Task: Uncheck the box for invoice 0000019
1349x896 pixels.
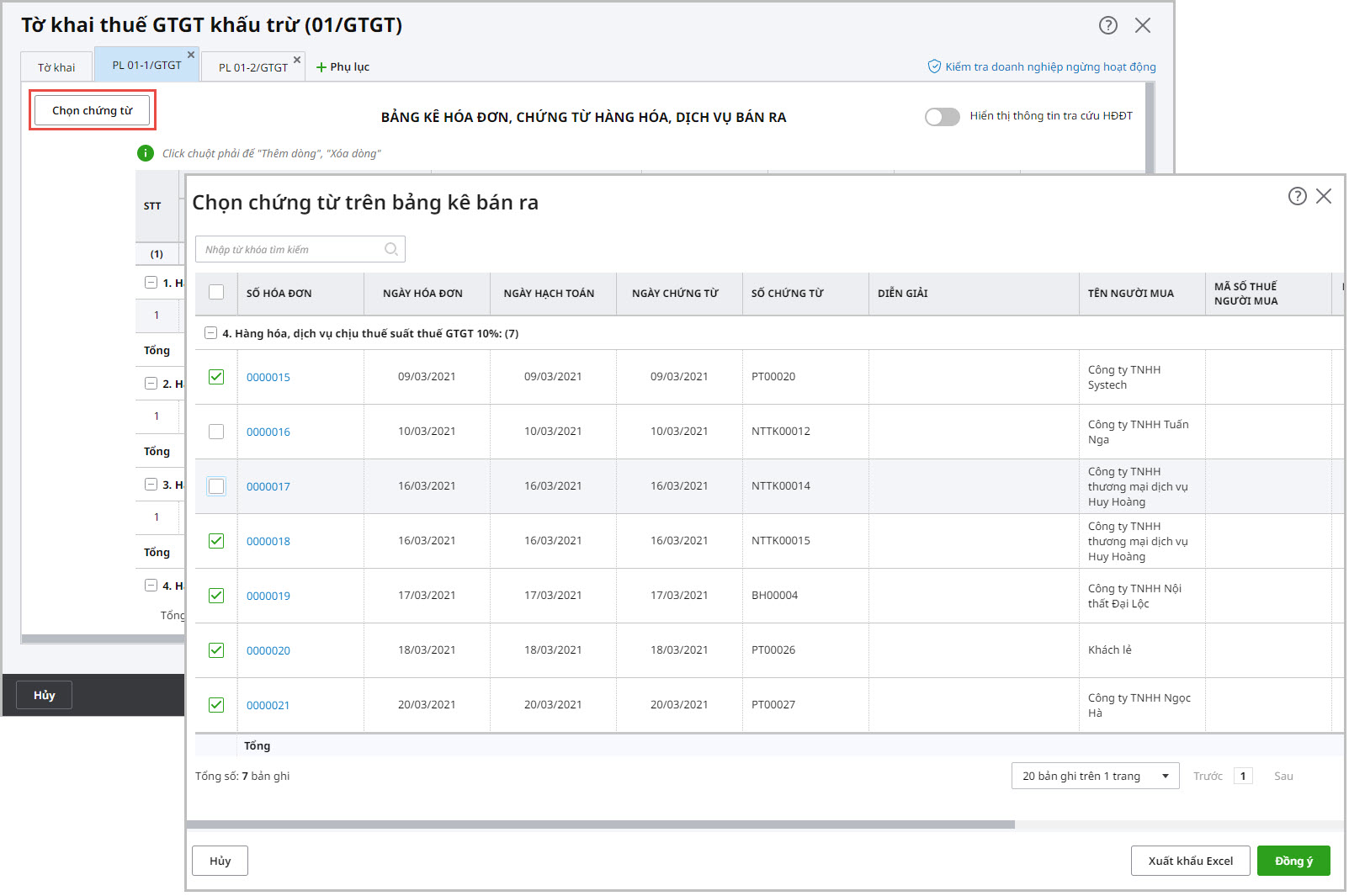Action: pos(216,596)
